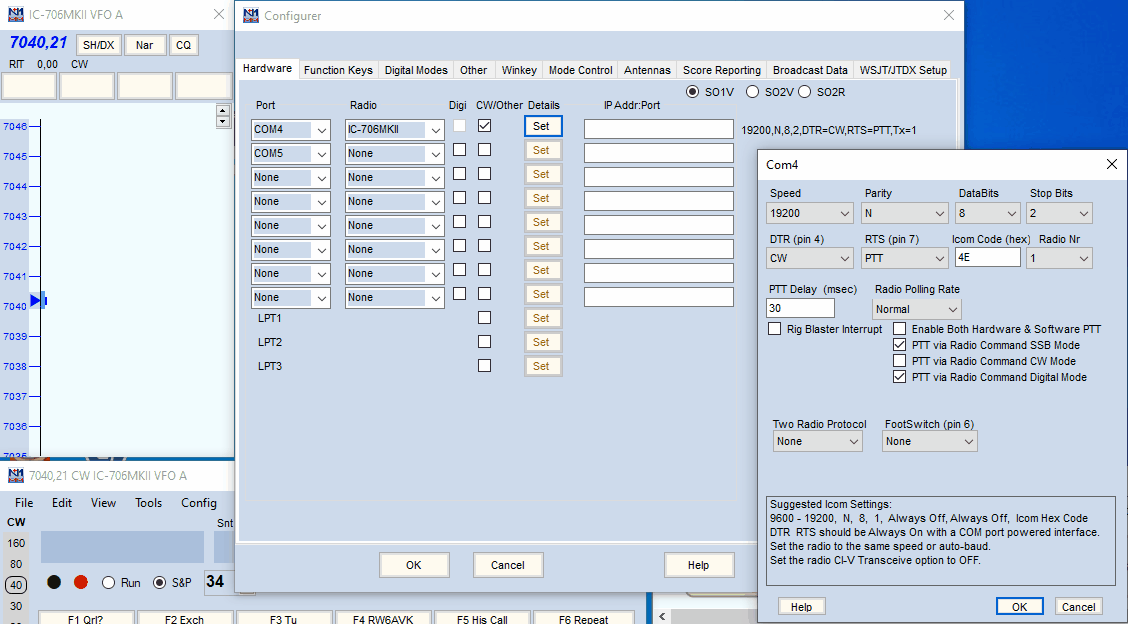Toggle the Rig Blaster Interrupt checkbox

775,329
